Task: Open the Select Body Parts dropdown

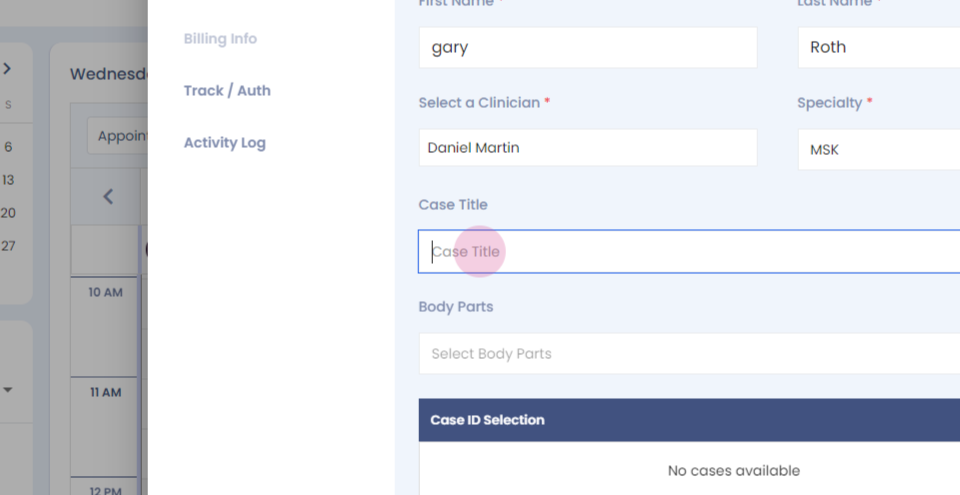Action: point(688,354)
